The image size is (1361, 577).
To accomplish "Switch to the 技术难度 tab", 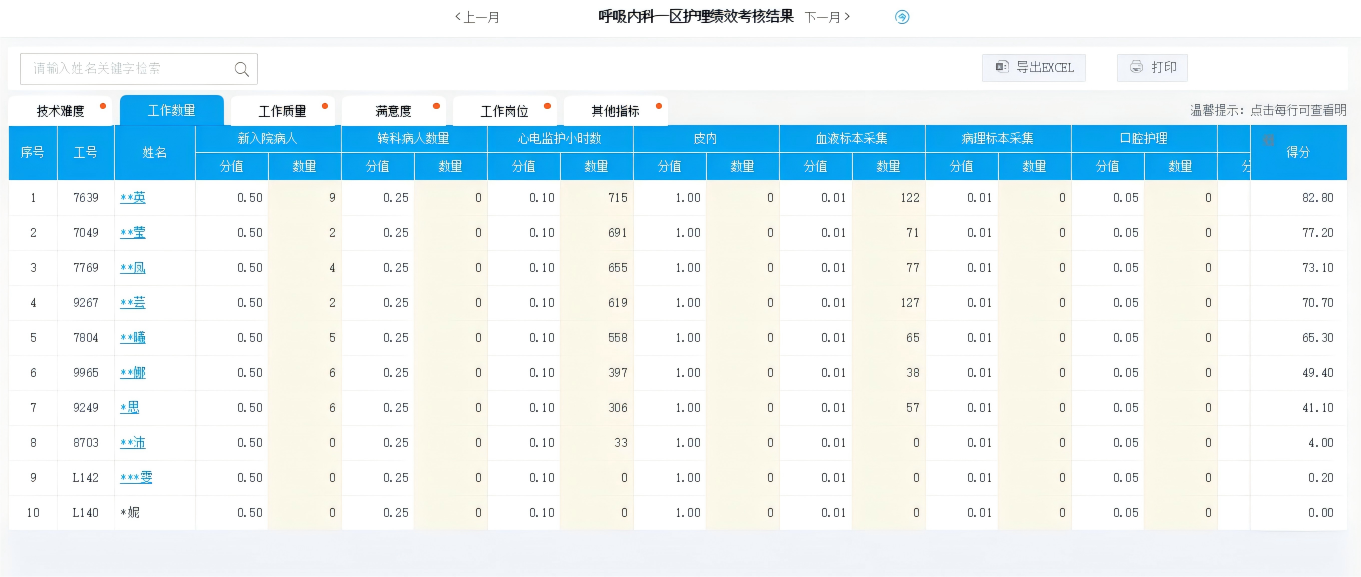I will coord(61,111).
